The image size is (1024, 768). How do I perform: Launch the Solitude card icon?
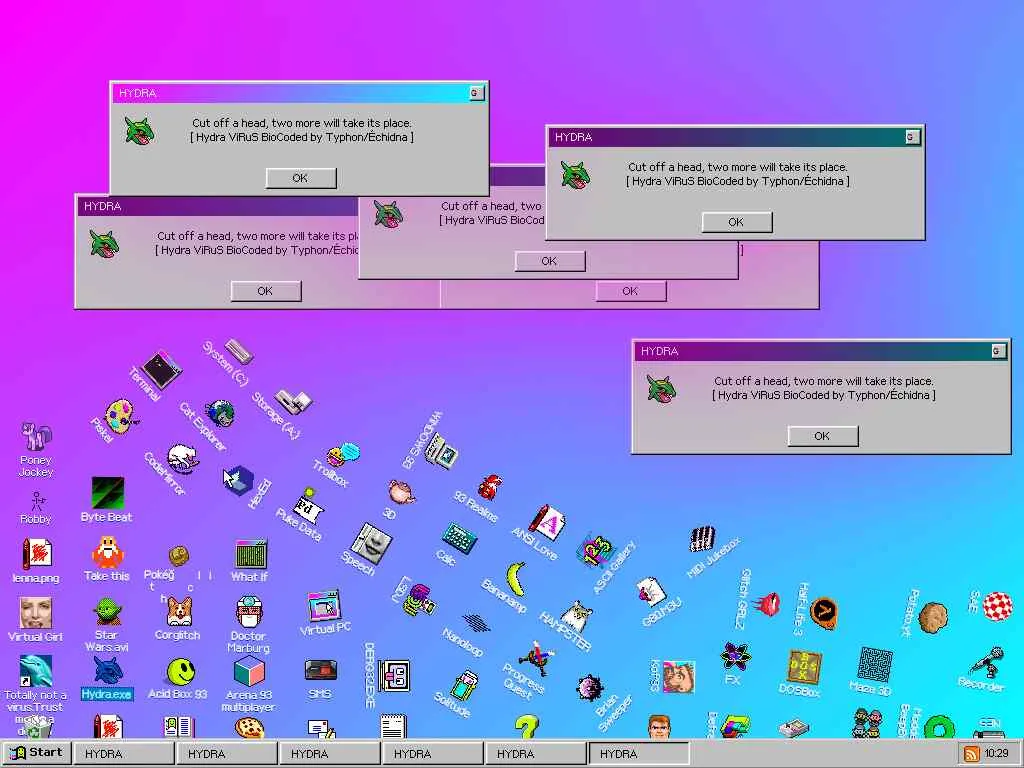(x=464, y=685)
